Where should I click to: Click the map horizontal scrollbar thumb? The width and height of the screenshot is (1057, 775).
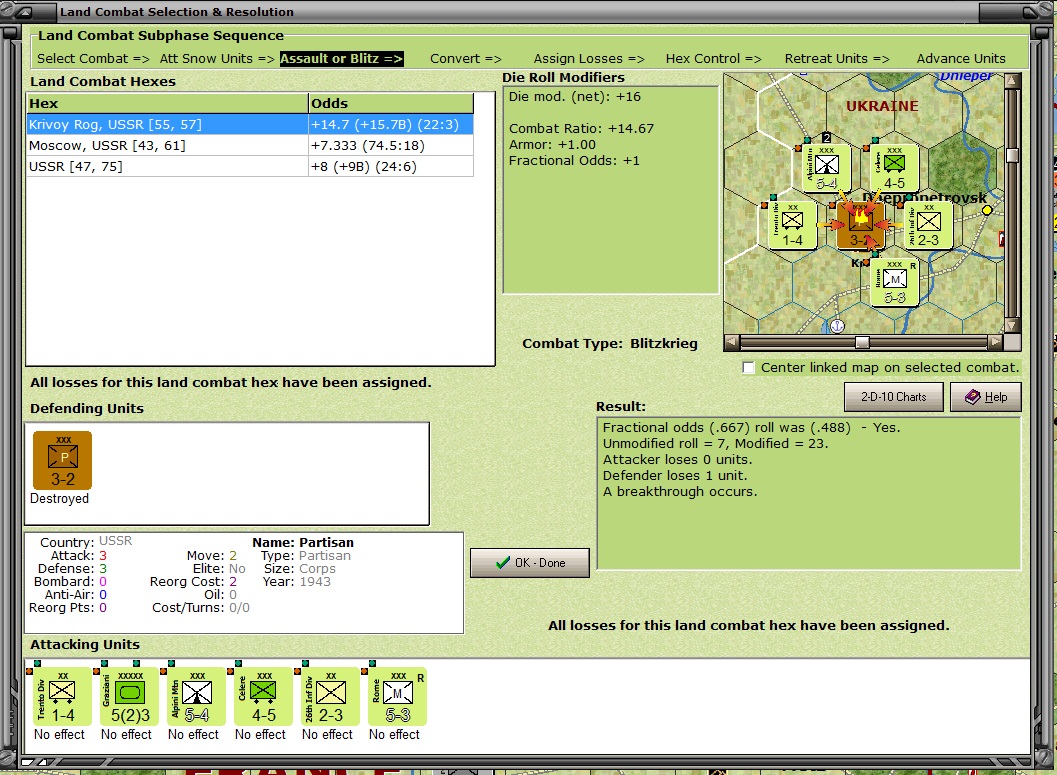862,342
